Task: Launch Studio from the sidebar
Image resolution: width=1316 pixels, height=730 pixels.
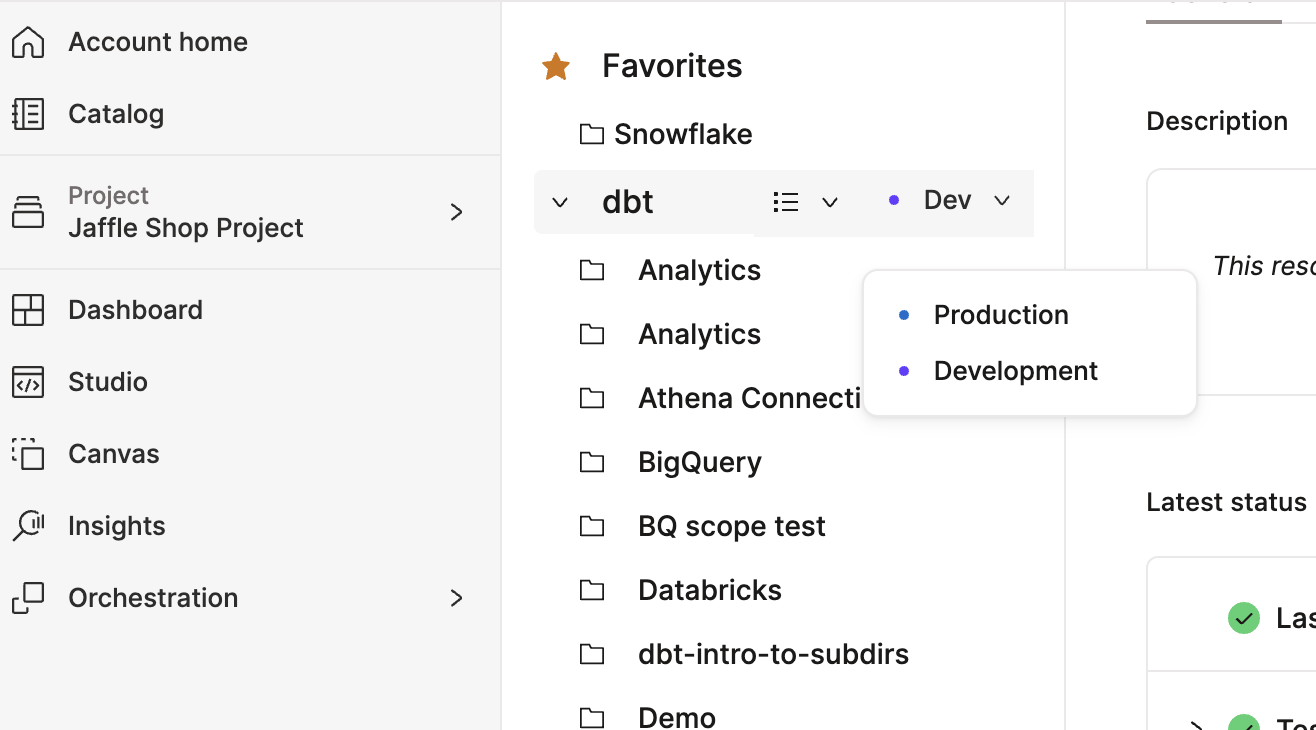Action: 27,381
